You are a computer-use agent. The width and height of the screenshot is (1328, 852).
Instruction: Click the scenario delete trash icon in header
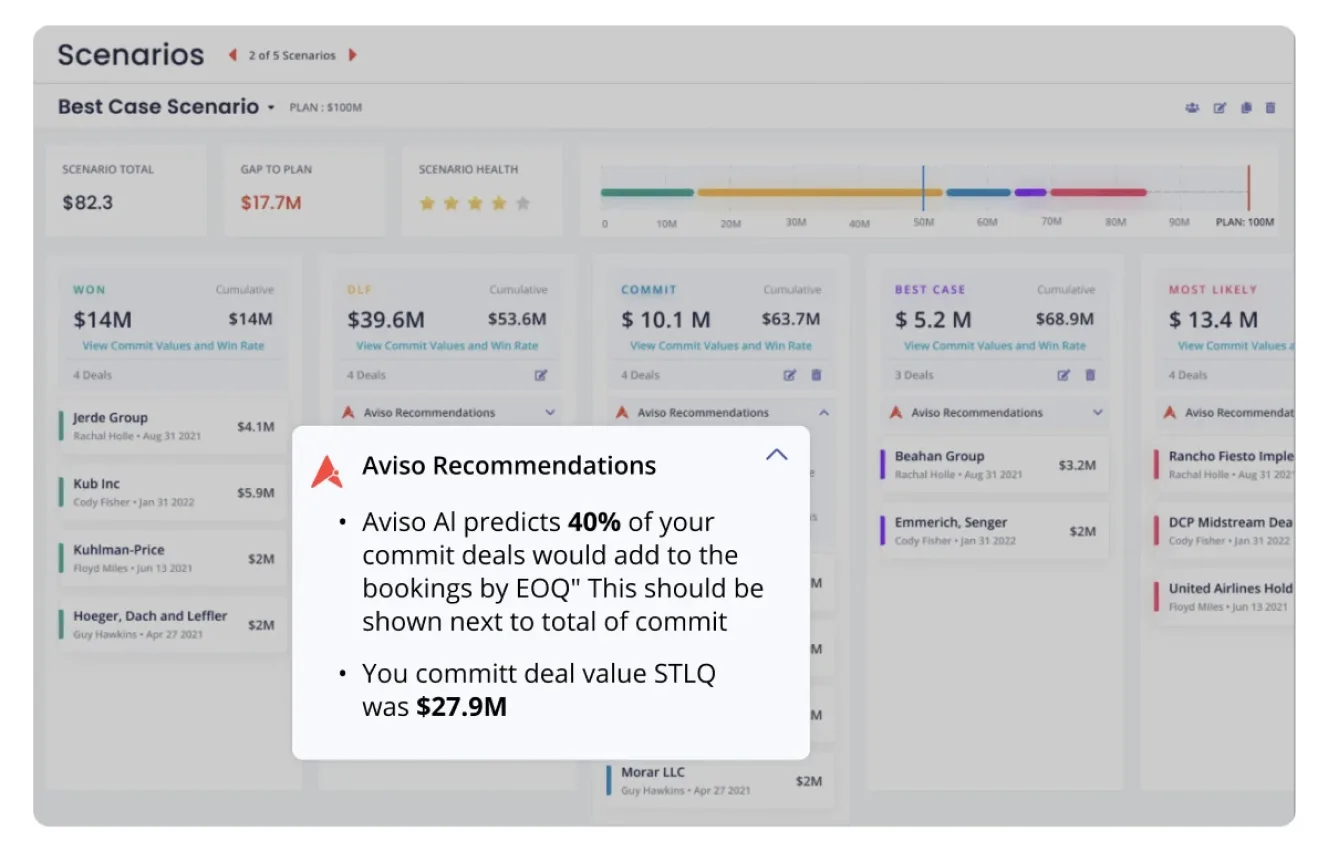pyautogui.click(x=1270, y=108)
